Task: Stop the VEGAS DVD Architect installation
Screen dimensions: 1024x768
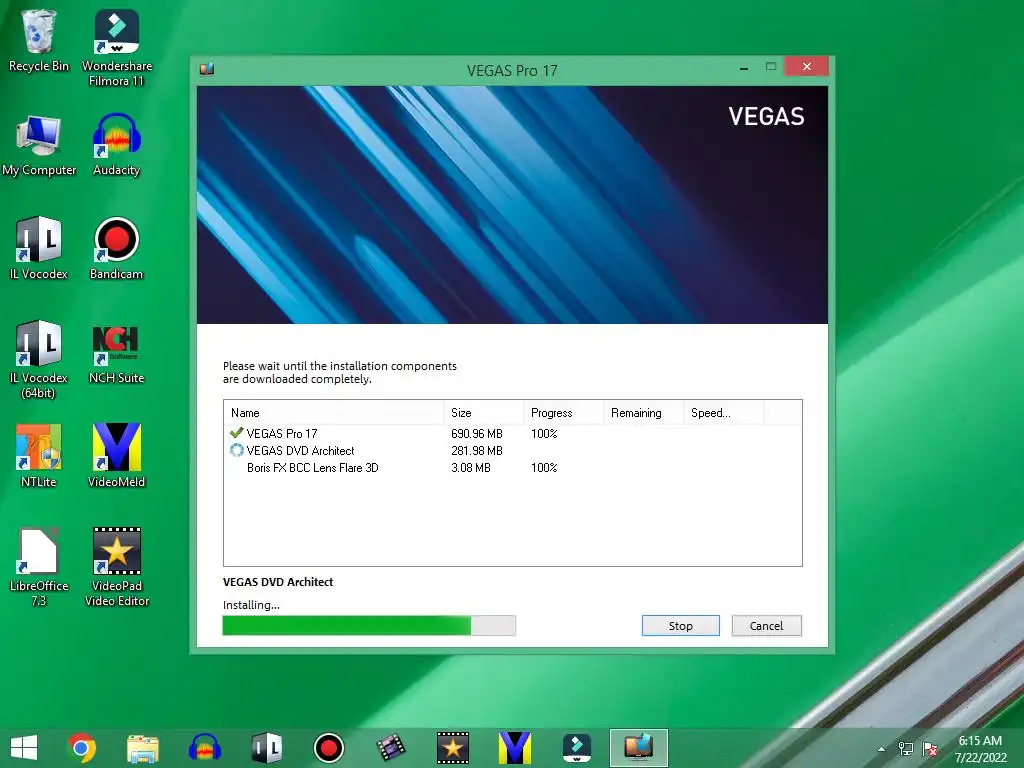Action: click(x=680, y=626)
